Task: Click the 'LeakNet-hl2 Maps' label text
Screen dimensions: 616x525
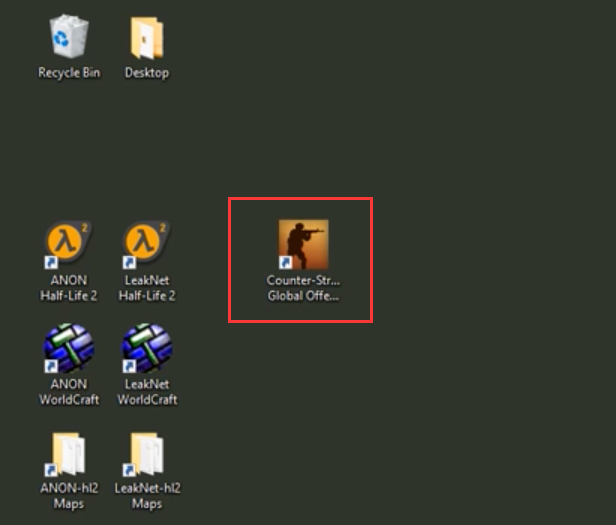Action: 147,496
